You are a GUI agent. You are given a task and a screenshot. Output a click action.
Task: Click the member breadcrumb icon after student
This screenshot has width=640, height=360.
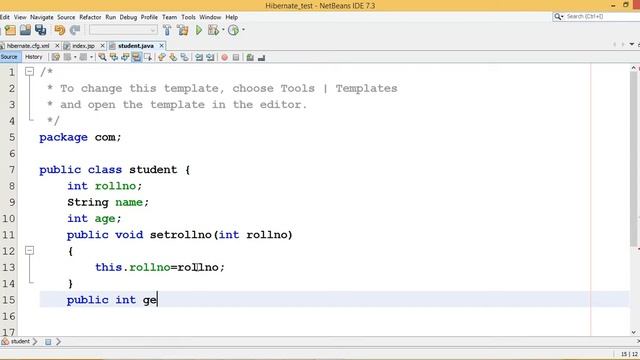[x=48, y=342]
